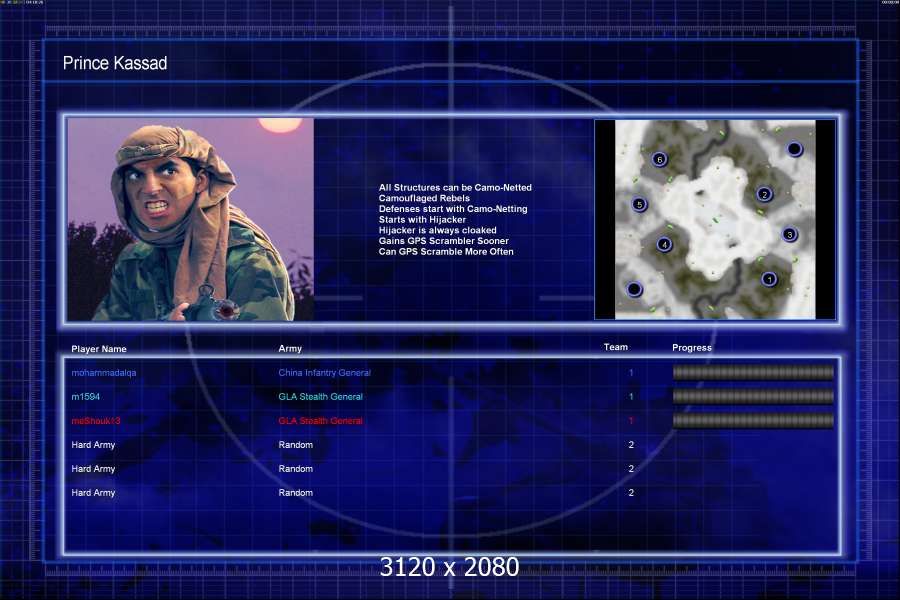
Task: Select player meShouk13 in the list
Action: [x=96, y=421]
